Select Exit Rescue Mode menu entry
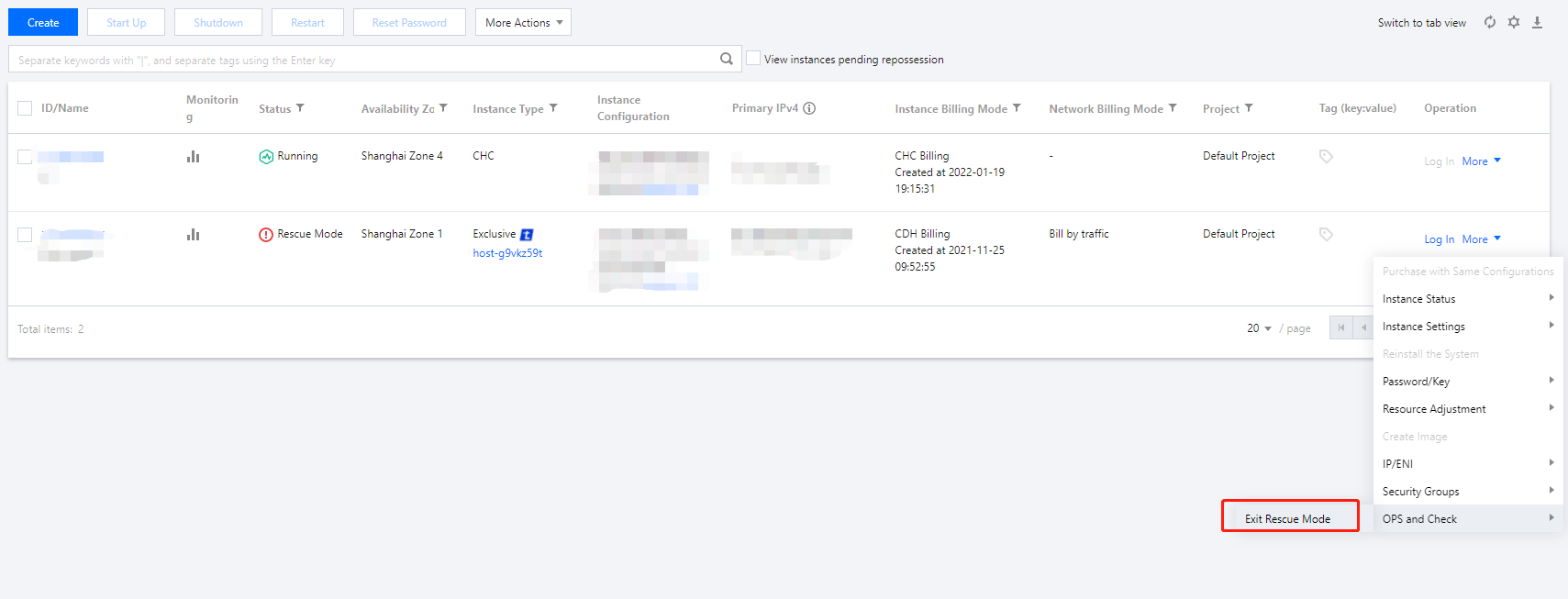1568x599 pixels. click(1287, 519)
